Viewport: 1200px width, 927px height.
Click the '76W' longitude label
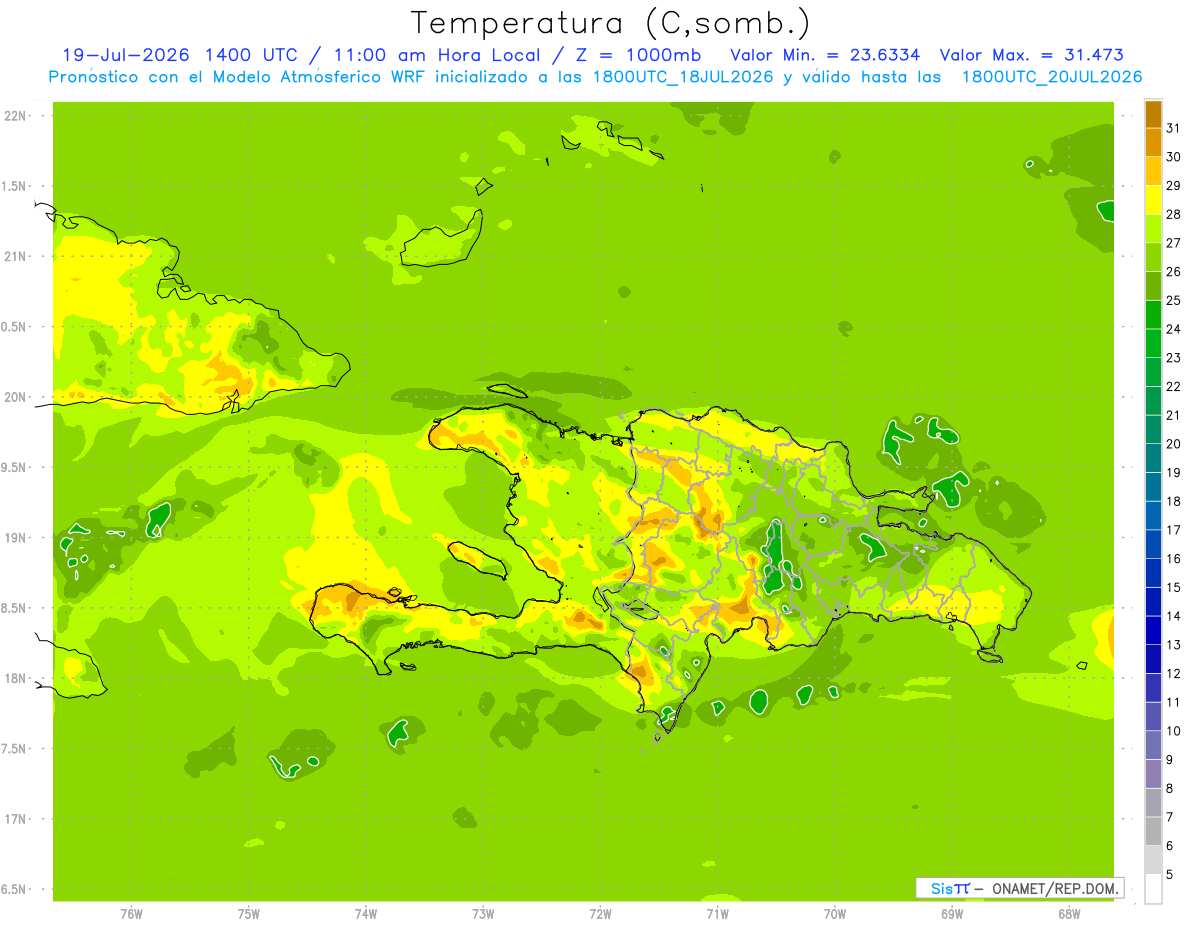coord(131,913)
